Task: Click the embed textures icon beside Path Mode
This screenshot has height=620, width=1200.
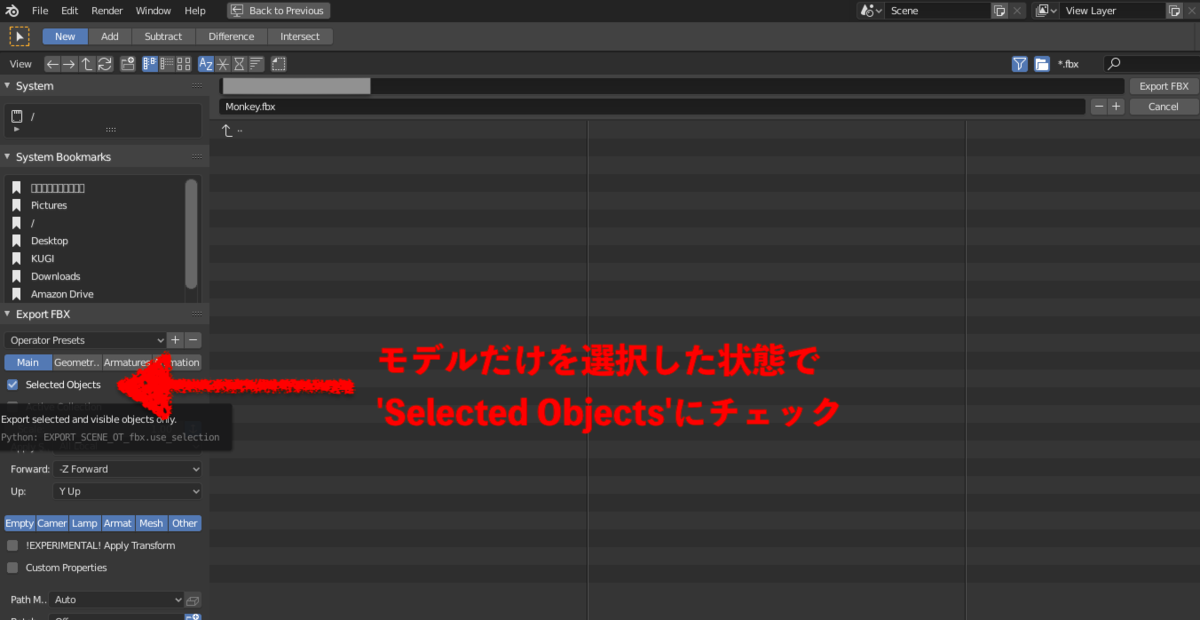Action: (x=193, y=600)
